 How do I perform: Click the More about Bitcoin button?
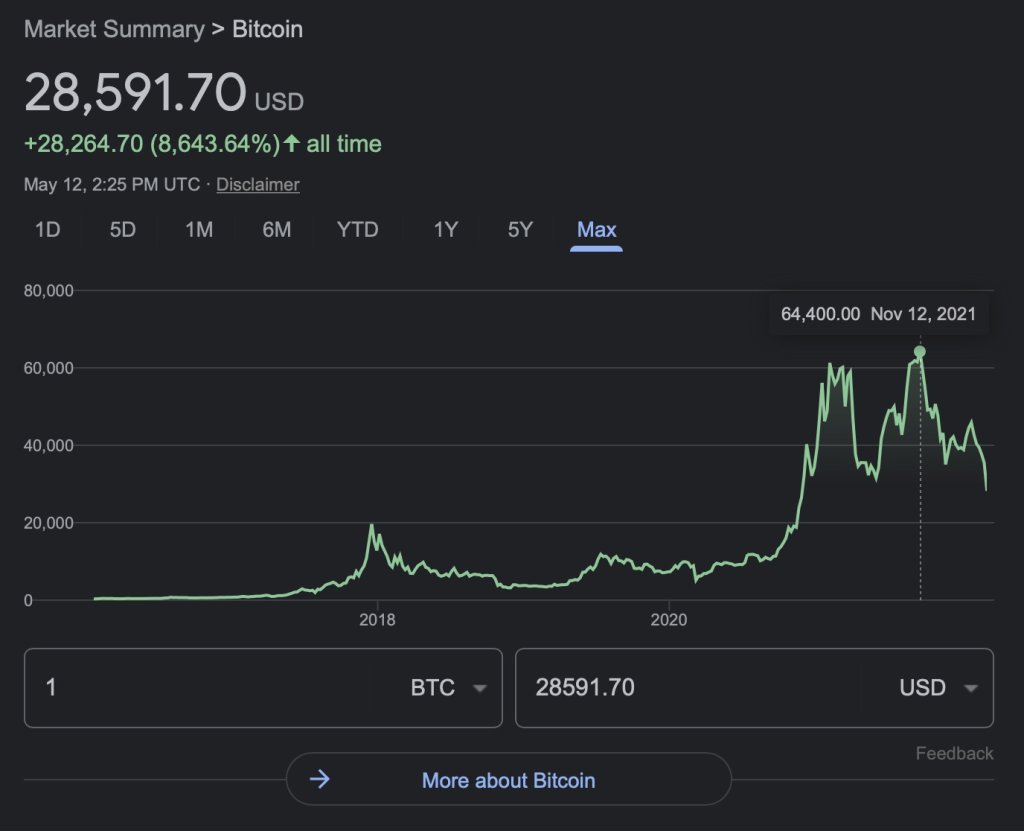pos(509,779)
